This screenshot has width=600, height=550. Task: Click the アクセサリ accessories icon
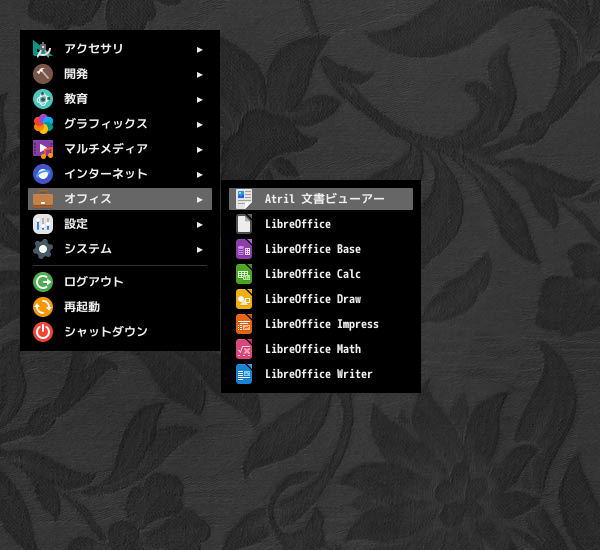coord(43,49)
